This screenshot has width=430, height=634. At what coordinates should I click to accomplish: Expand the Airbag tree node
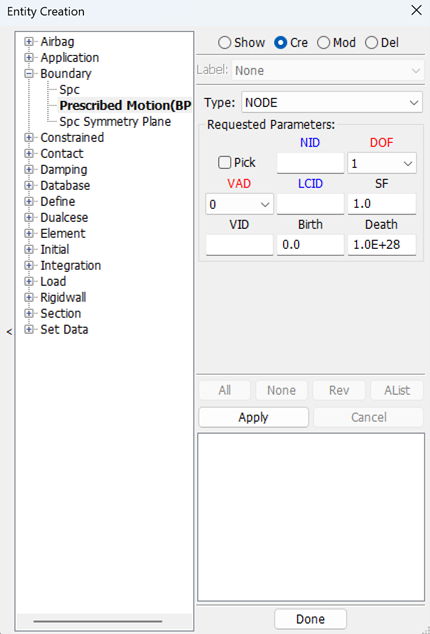[29, 42]
